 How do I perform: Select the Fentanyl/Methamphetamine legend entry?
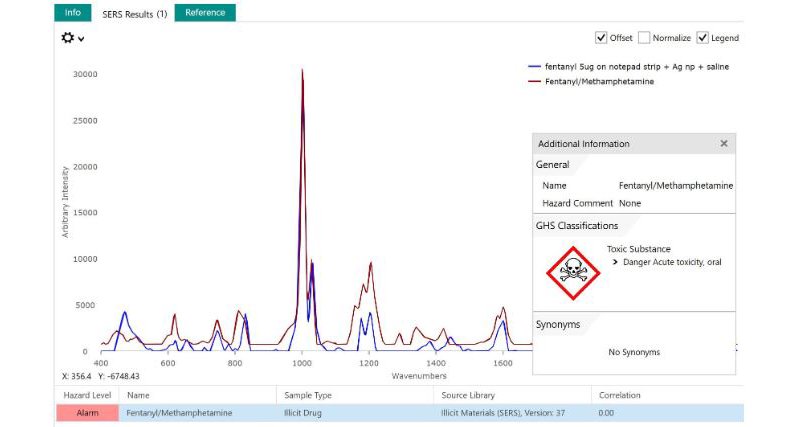pos(599,82)
